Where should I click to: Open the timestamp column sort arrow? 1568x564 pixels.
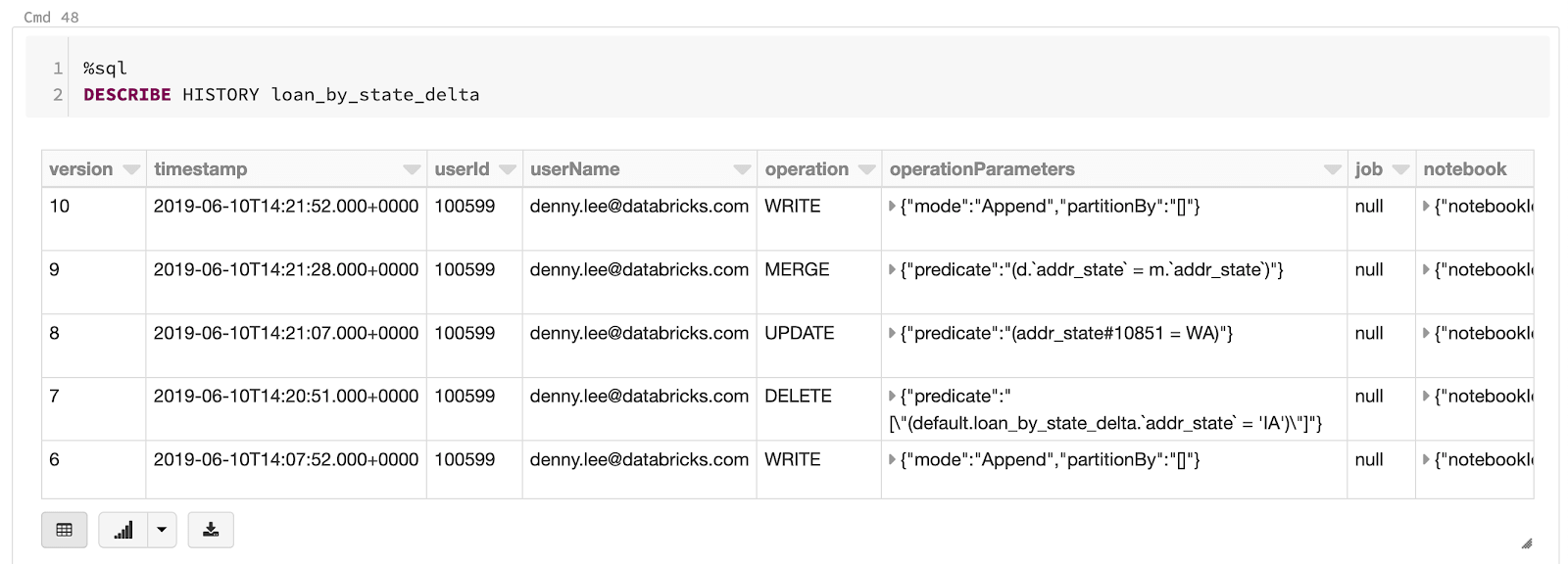412,169
